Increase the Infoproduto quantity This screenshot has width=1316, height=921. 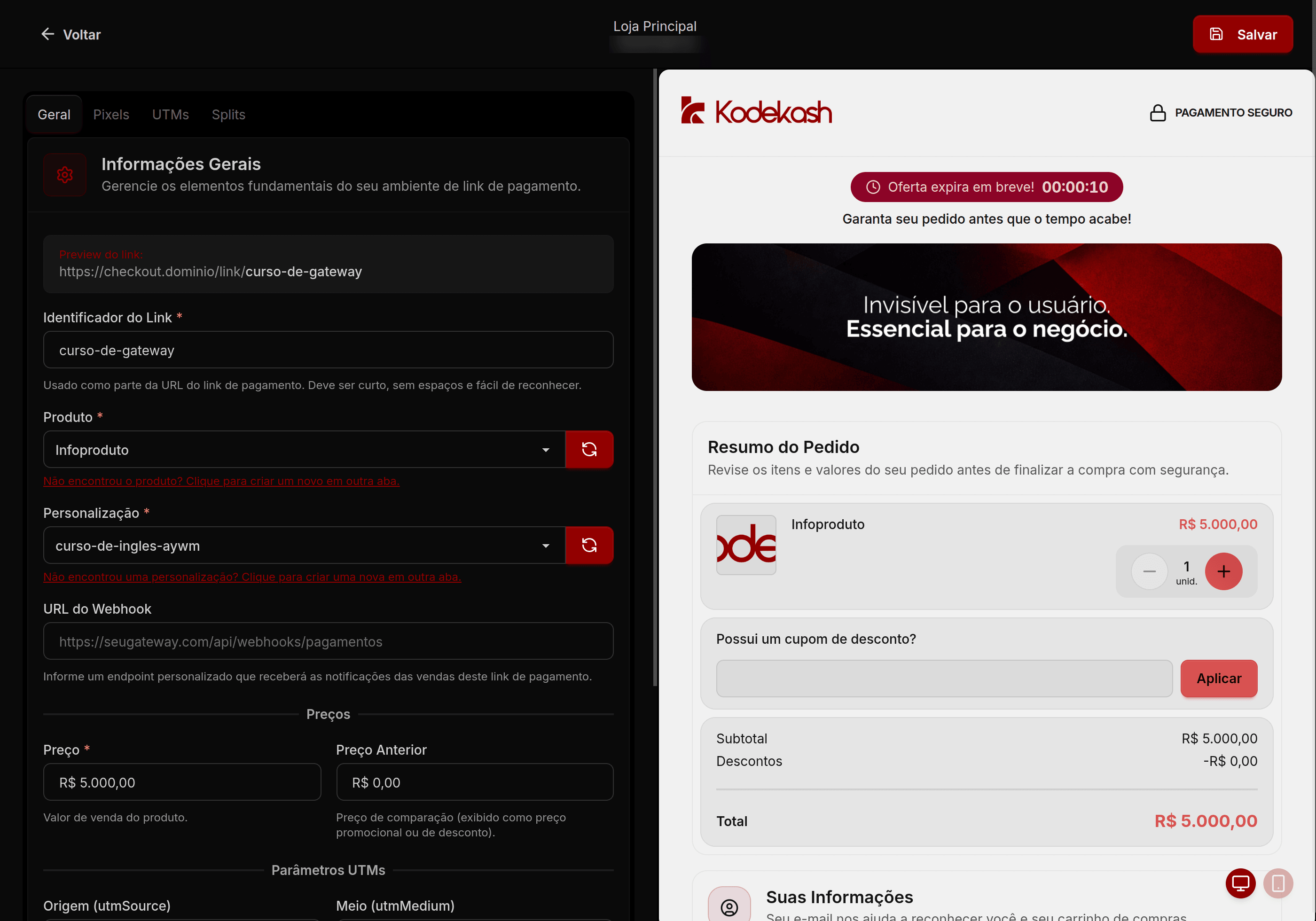pyautogui.click(x=1223, y=571)
